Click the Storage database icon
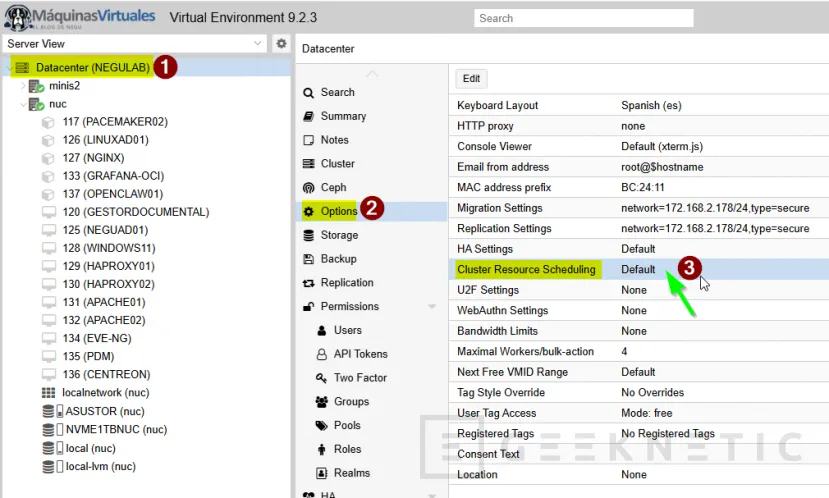The image size is (829, 498). 308,235
